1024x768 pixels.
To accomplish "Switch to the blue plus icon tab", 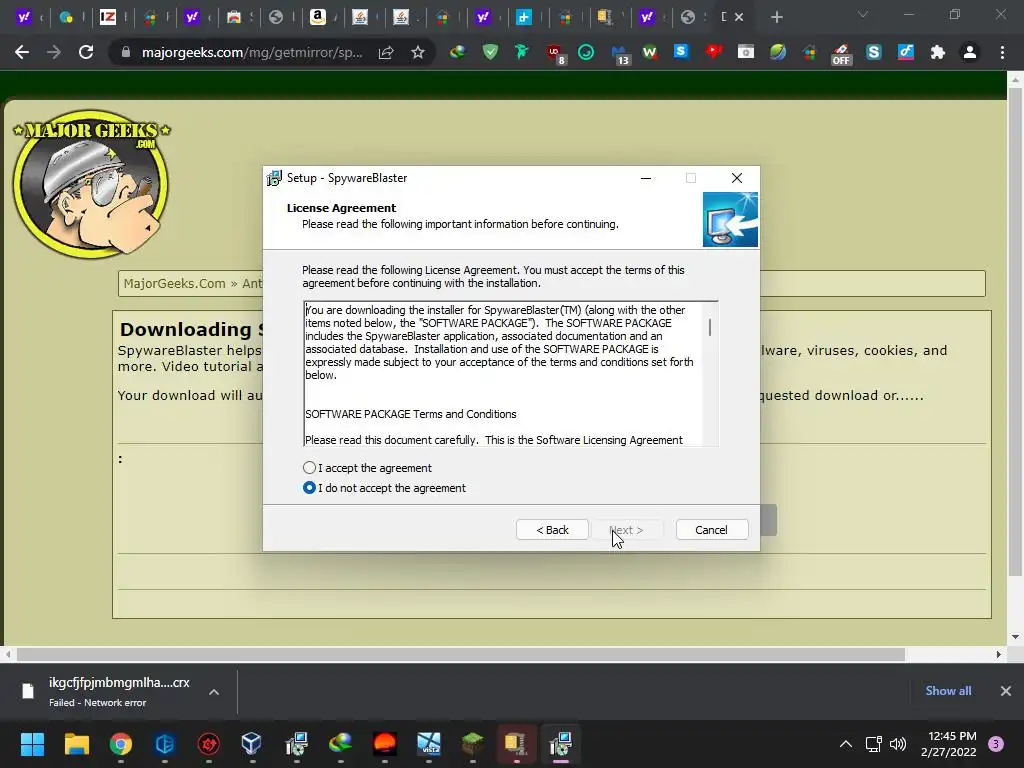I will pos(524,17).
